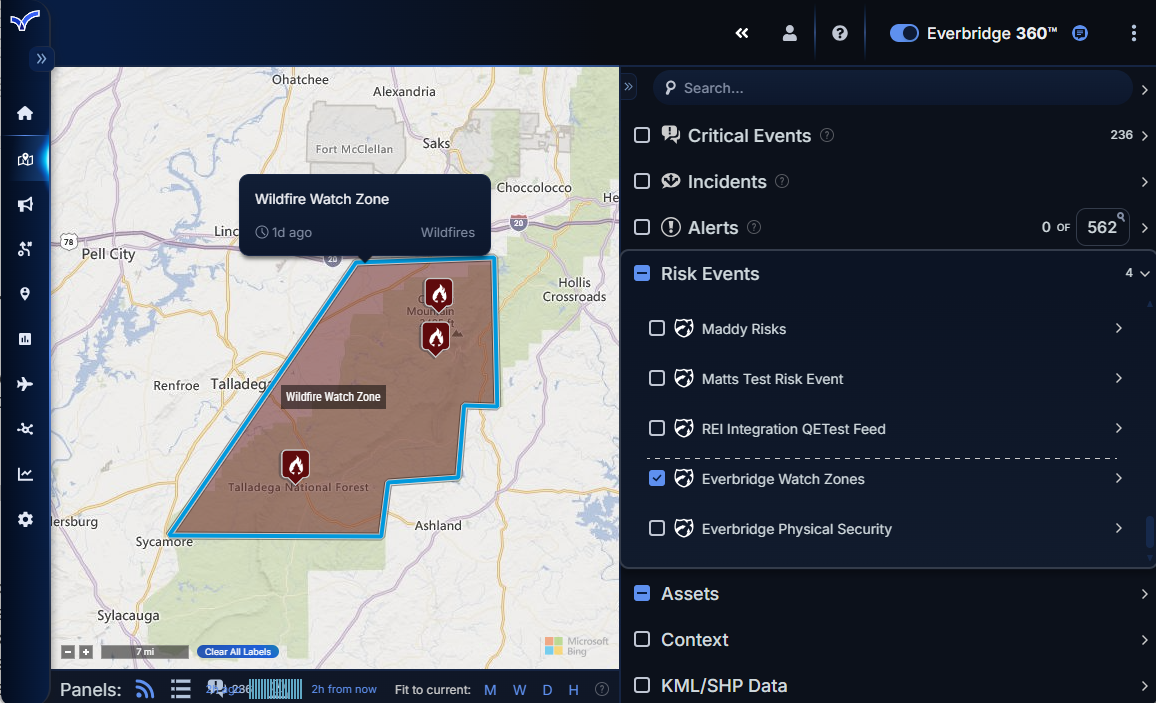Viewport: 1156px width, 703px height.
Task: Toggle the Assets checkbox
Action: pyautogui.click(x=642, y=593)
